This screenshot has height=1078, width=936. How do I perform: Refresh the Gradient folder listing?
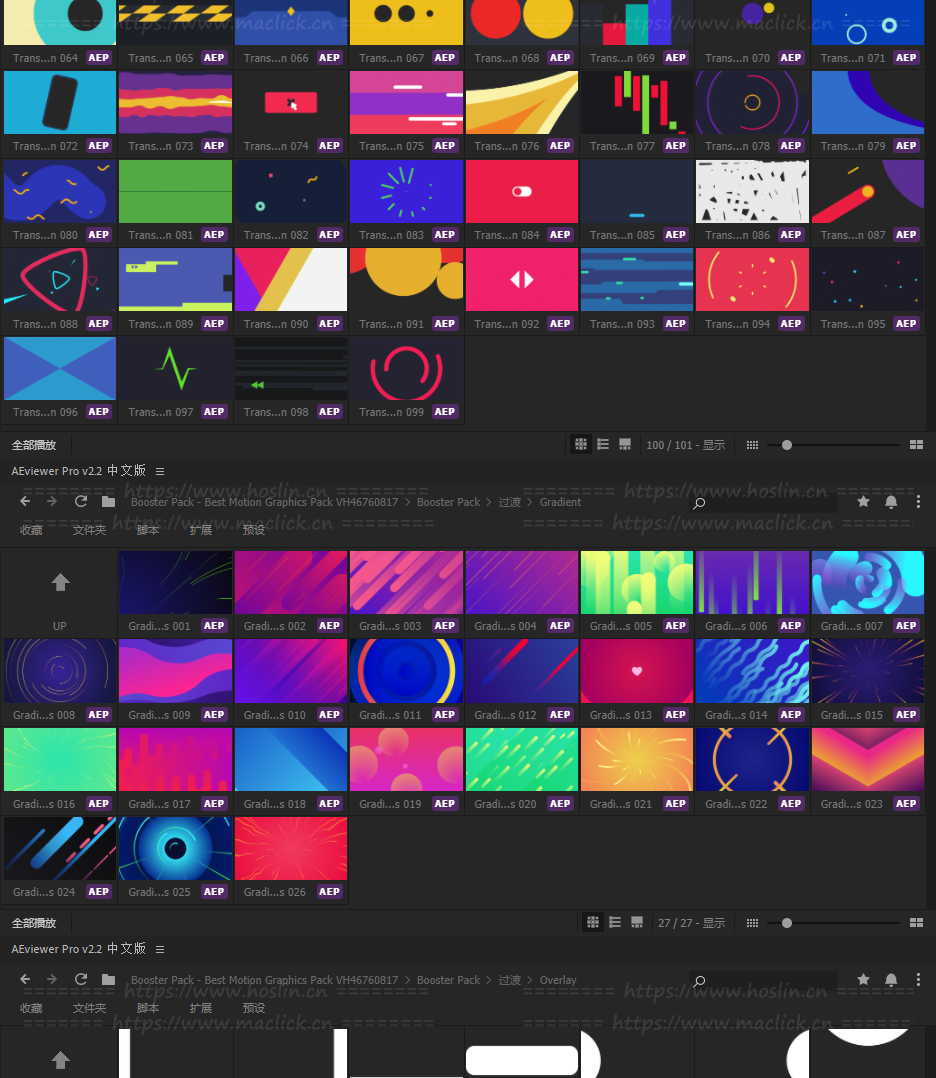click(80, 501)
